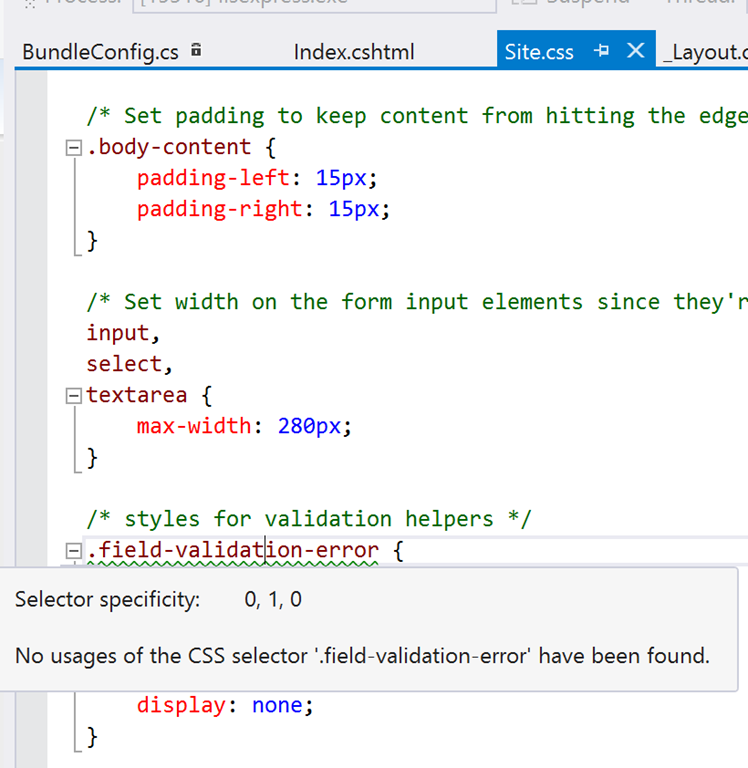Viewport: 748px width, 768px height.
Task: Click the display property name
Action: (180, 705)
